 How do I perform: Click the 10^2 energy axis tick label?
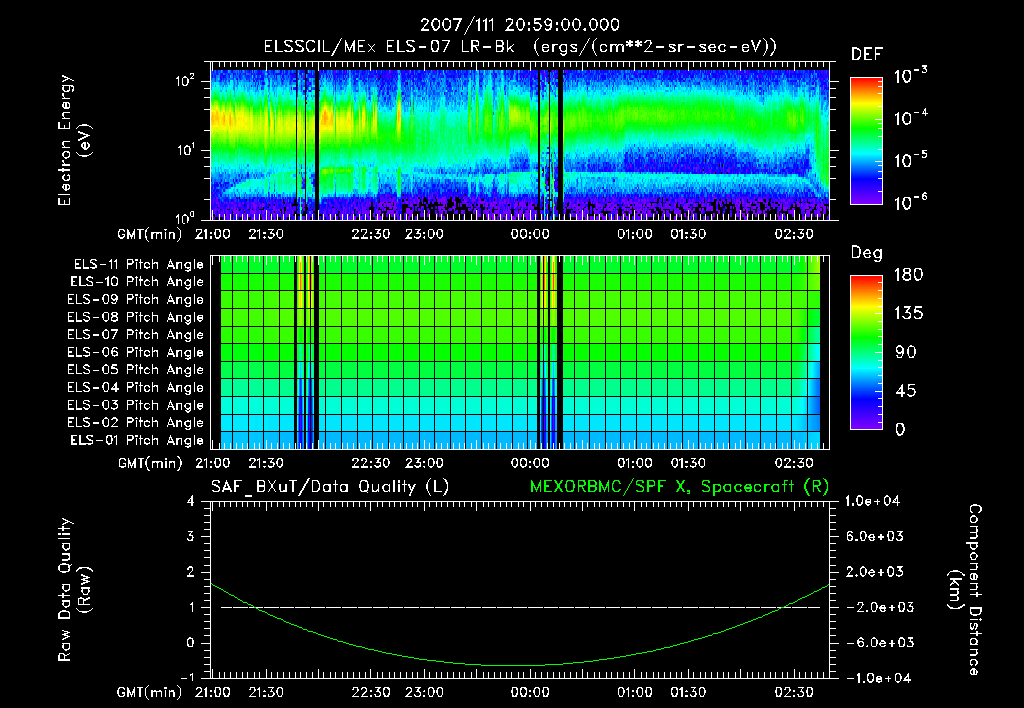click(x=185, y=82)
